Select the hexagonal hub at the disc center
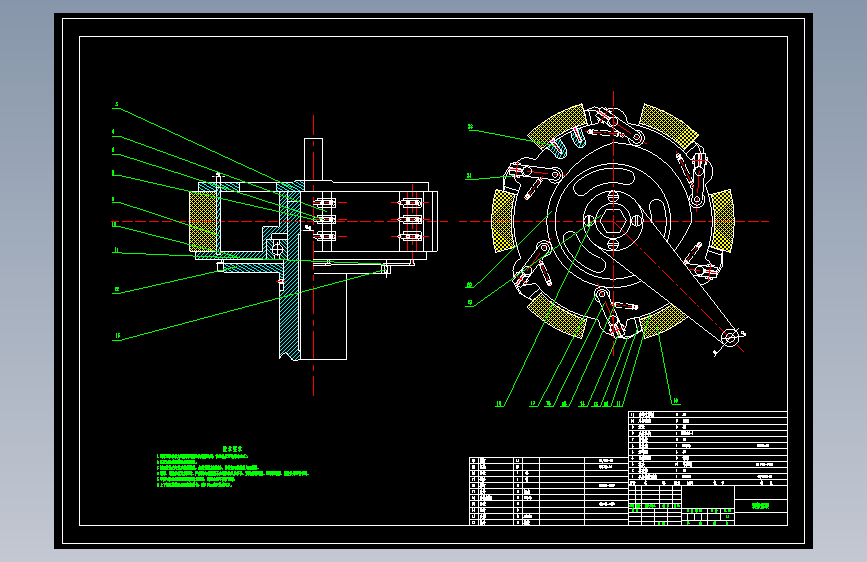This screenshot has width=867, height=562. 613,222
